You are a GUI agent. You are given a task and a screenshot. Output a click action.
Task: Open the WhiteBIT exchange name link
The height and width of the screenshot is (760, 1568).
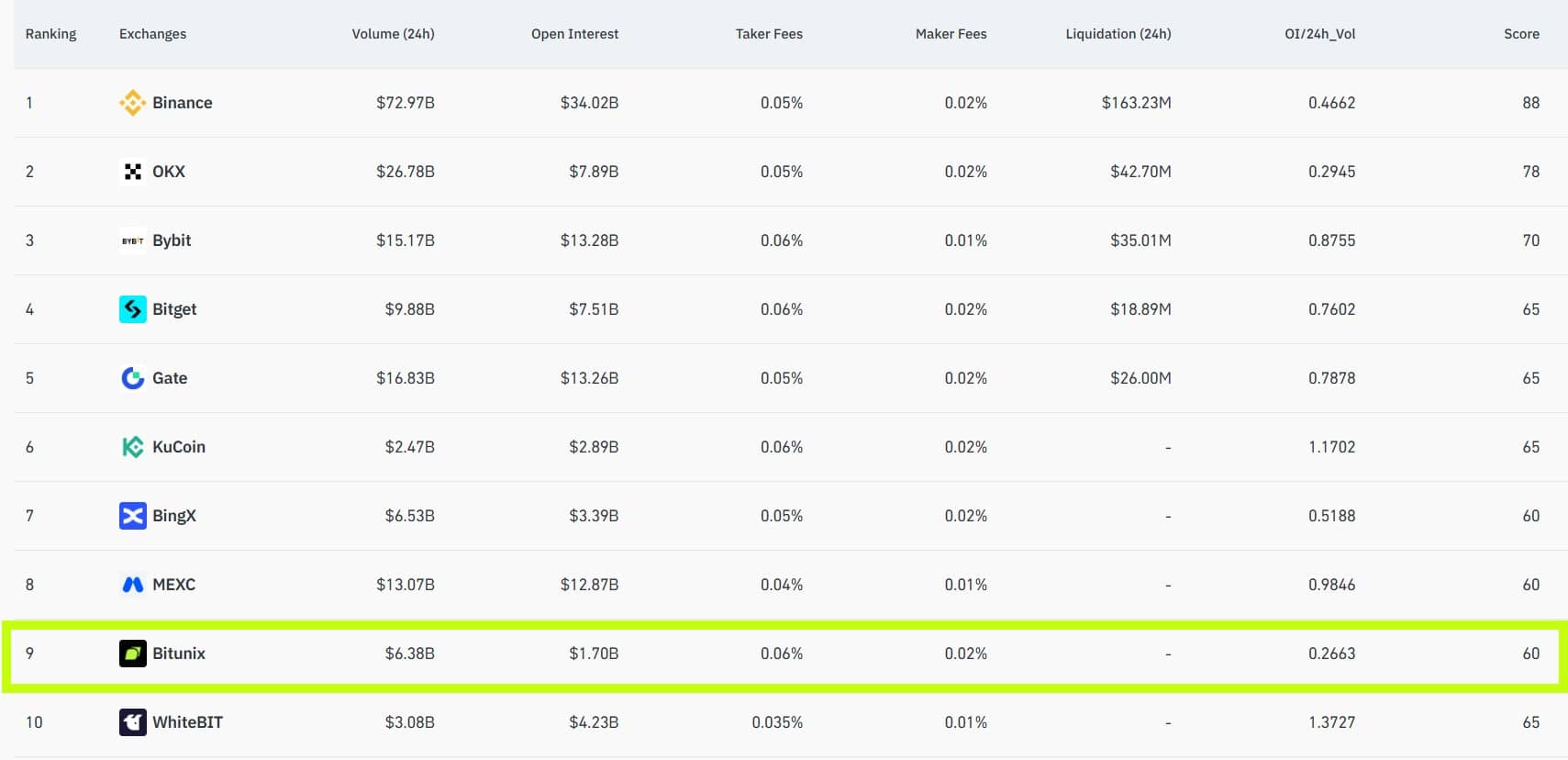click(188, 722)
